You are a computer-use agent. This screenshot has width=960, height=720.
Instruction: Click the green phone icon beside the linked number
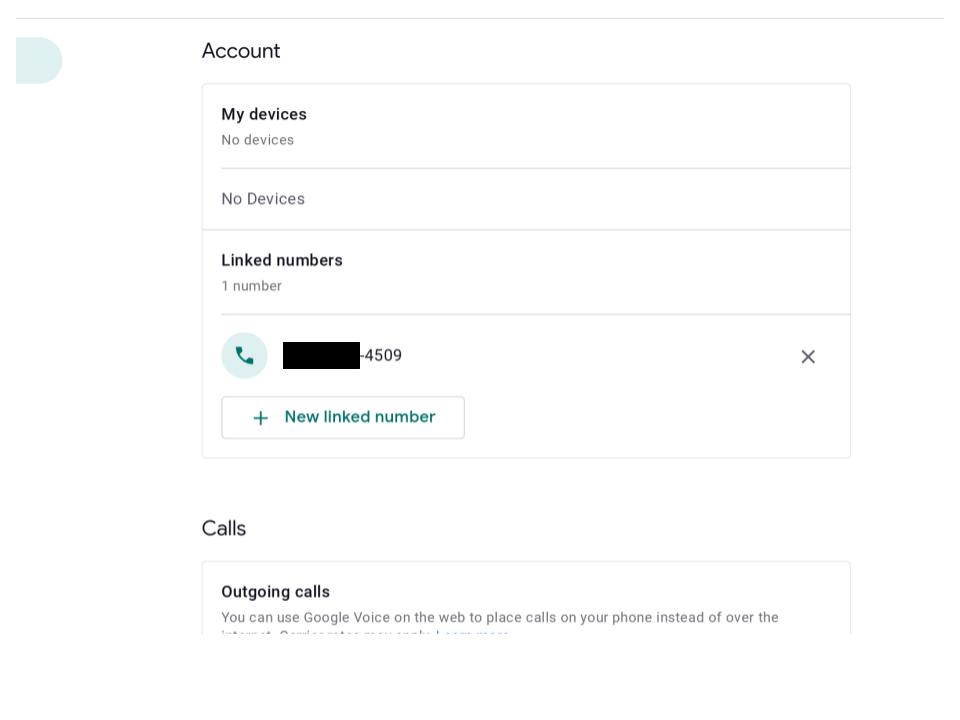pyautogui.click(x=244, y=356)
